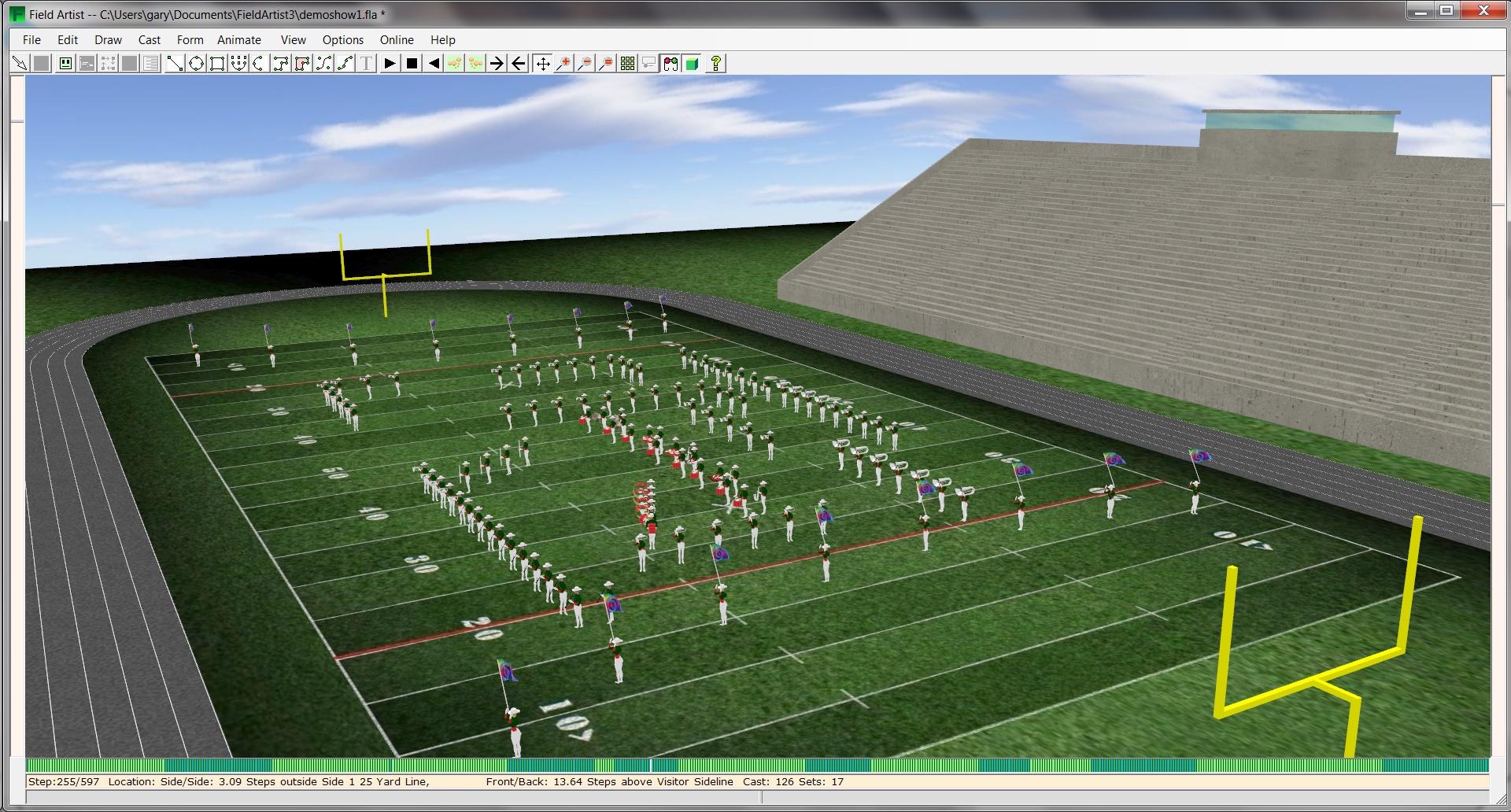The height and width of the screenshot is (812, 1511).
Task: Click the green animation timeline bar
Action: pos(757,766)
